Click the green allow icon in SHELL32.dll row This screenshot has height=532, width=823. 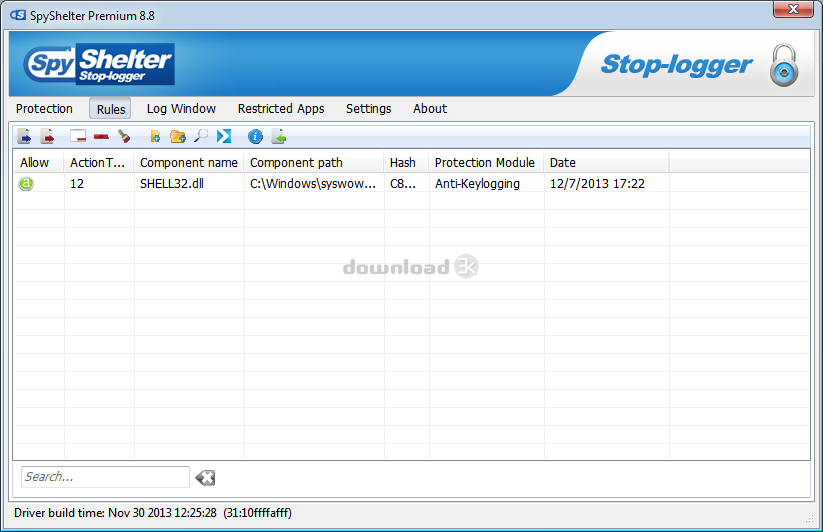point(26,184)
